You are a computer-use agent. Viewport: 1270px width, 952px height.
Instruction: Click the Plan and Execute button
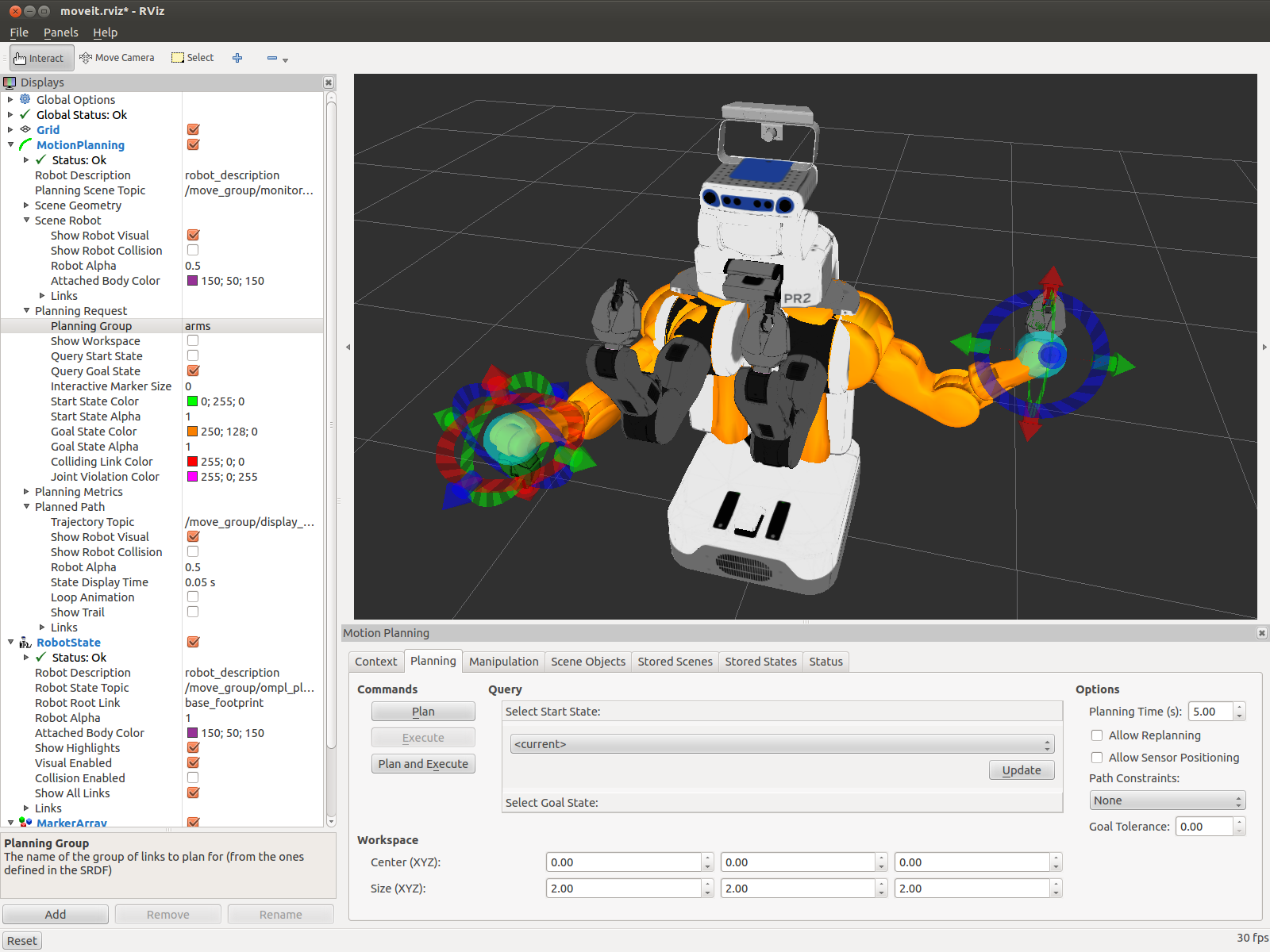click(x=423, y=764)
